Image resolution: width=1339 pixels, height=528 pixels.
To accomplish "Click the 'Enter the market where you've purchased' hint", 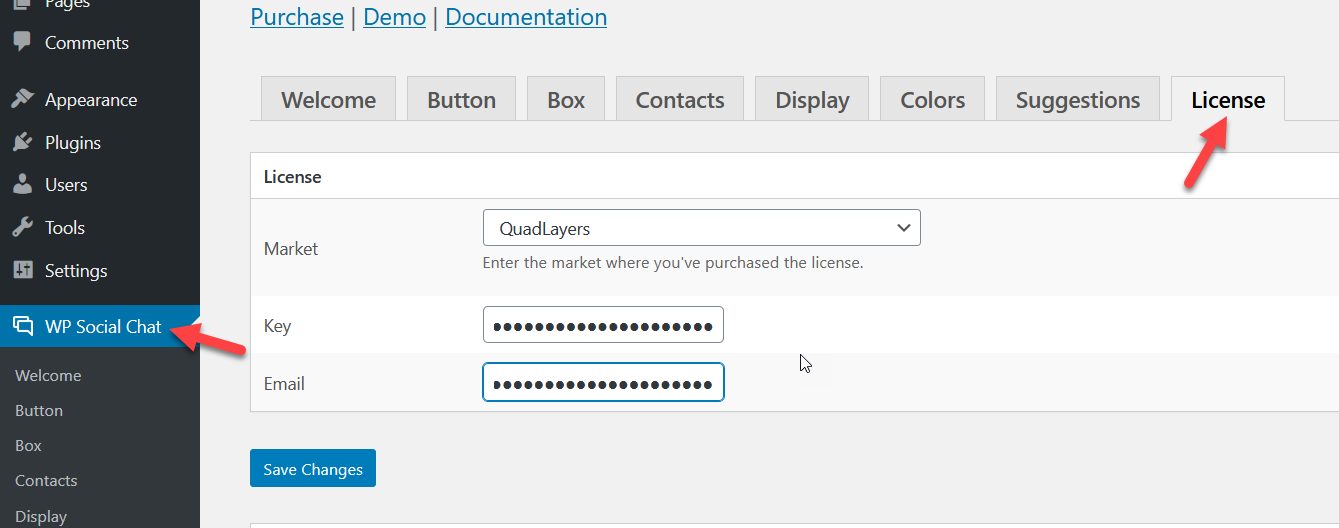I will tap(672, 263).
